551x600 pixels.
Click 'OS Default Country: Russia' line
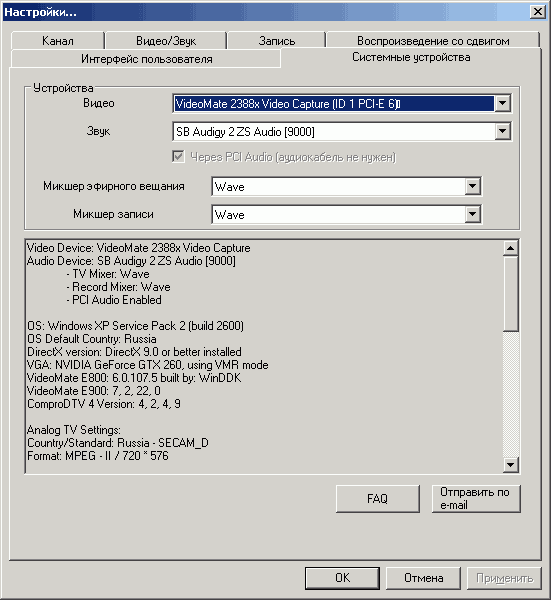[92, 339]
